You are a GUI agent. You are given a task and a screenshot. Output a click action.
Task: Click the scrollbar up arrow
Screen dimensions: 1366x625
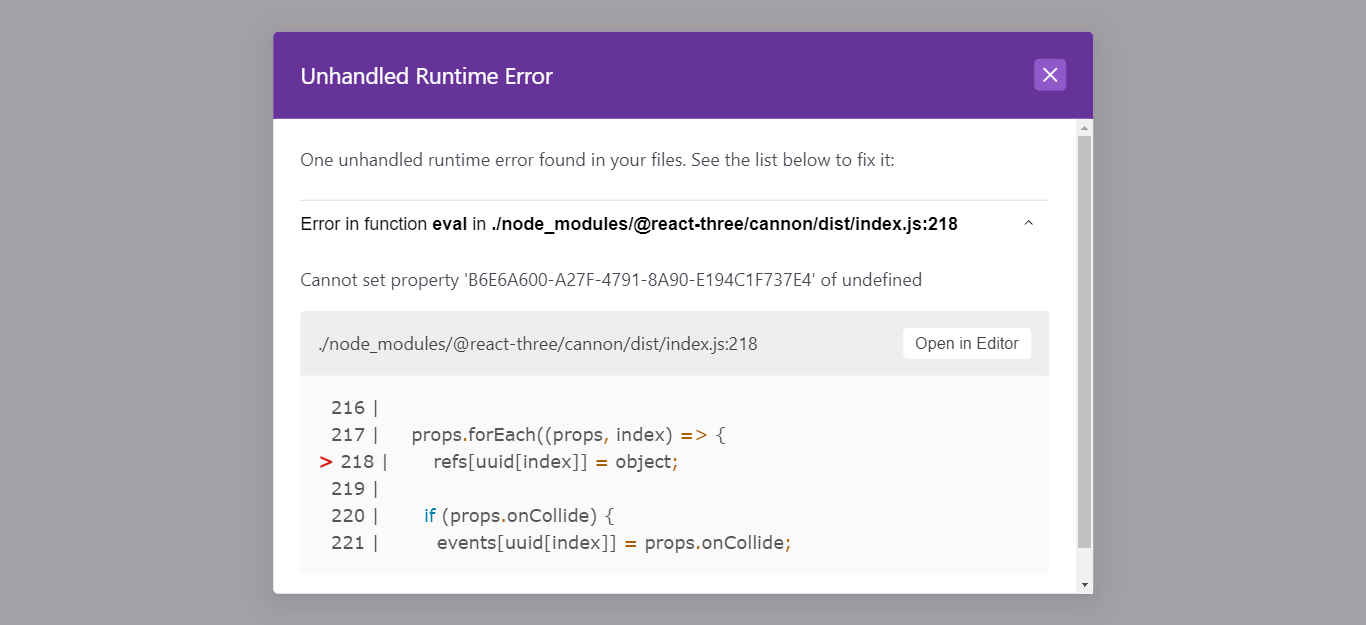(1083, 126)
